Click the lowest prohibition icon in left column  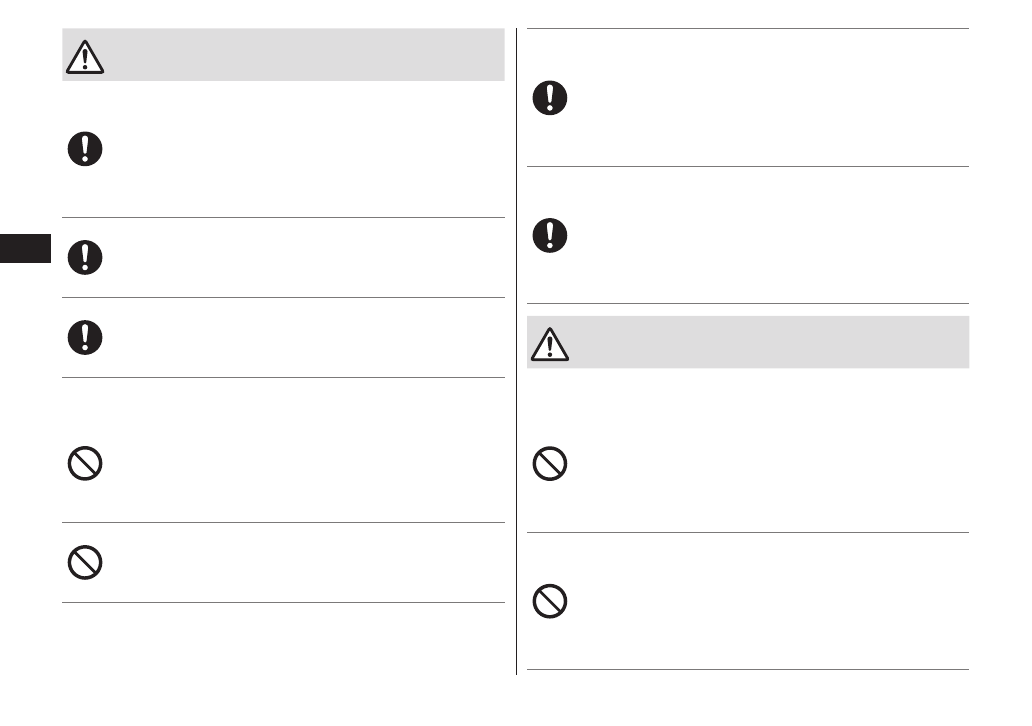(85, 562)
